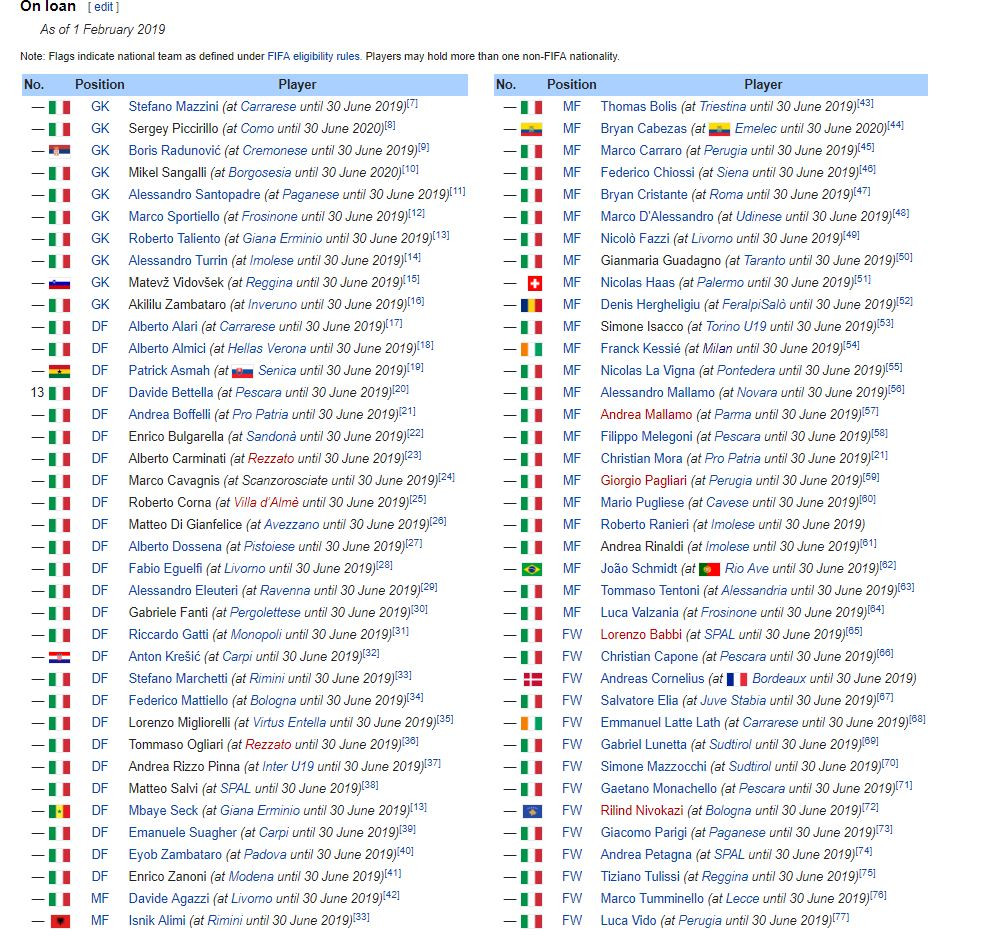Click the Switzerland flag in Nicolas Haas's row
This screenshot has height=937, width=1004.
tap(534, 283)
